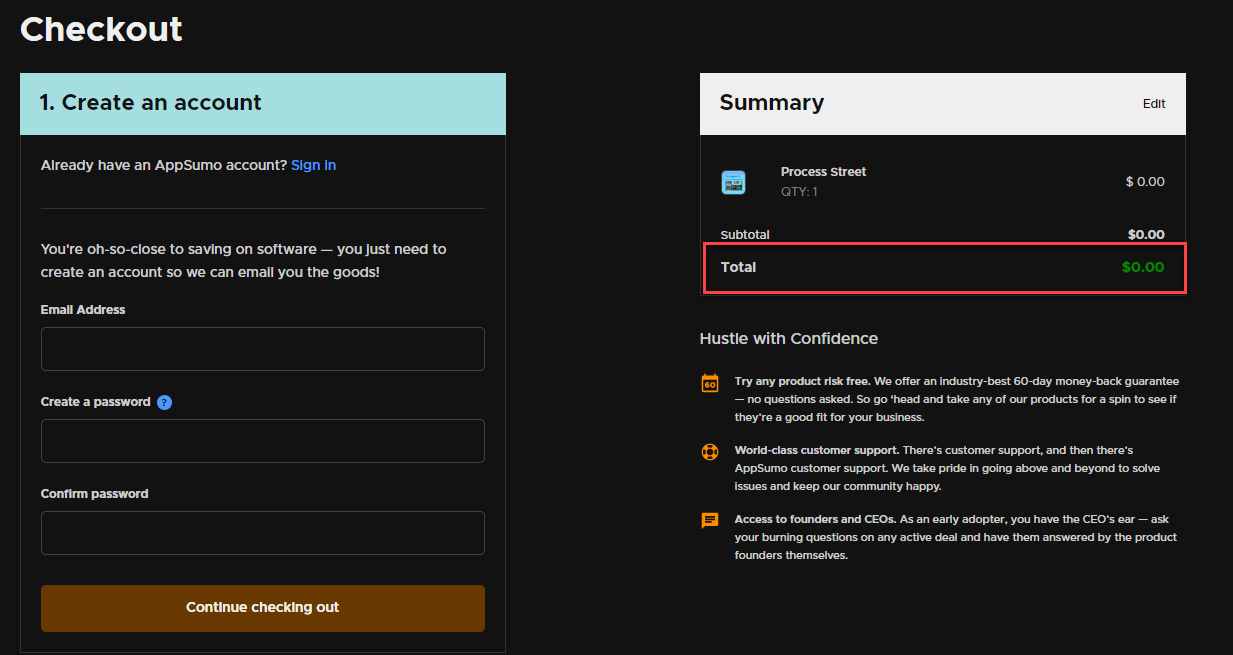Click the Create an account section header
The image size is (1233, 655).
click(151, 103)
